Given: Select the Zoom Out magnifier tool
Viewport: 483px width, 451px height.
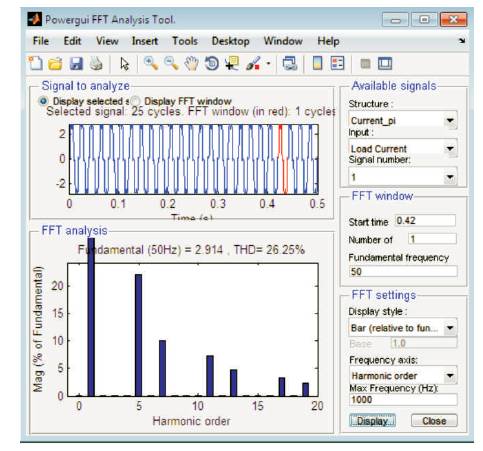Looking at the screenshot, I should [171, 63].
